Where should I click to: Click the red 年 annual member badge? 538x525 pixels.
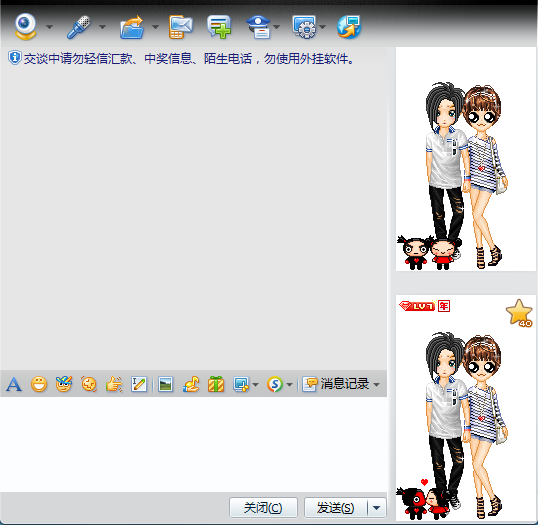(444, 306)
